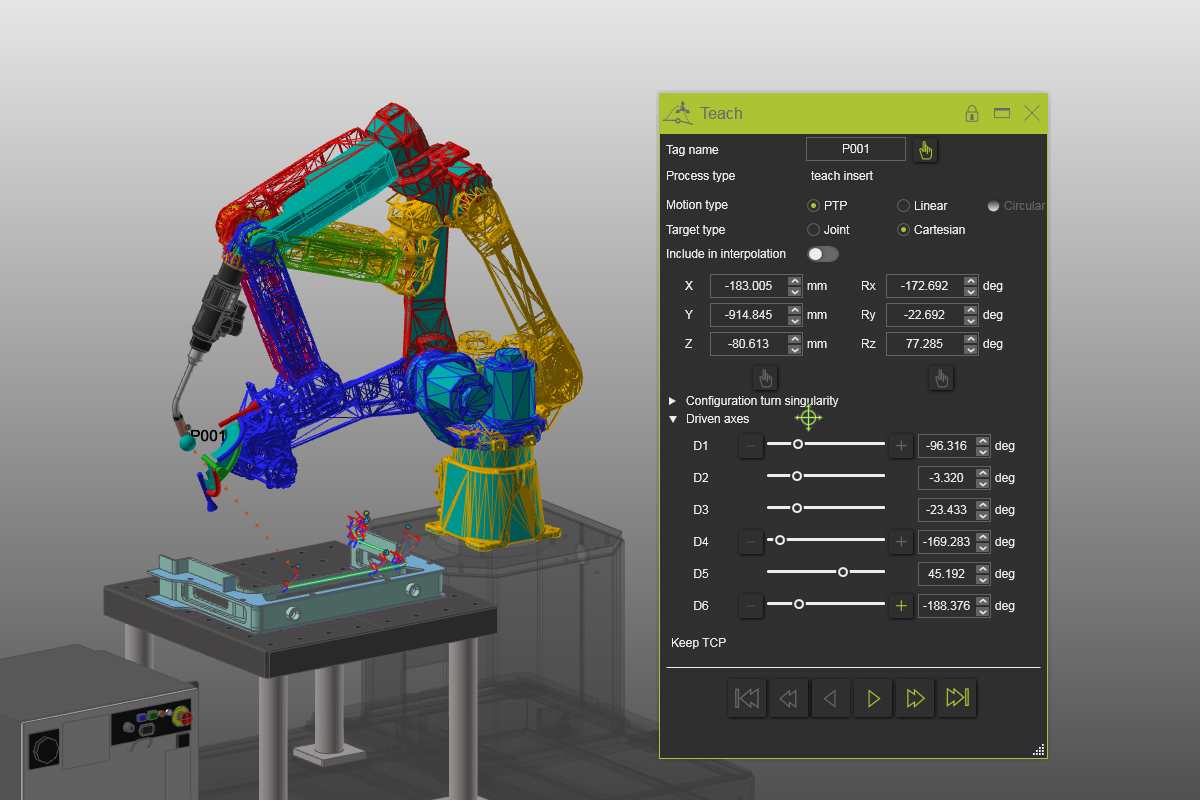The height and width of the screenshot is (800, 1200).
Task: Select Linear motion type
Action: [904, 206]
